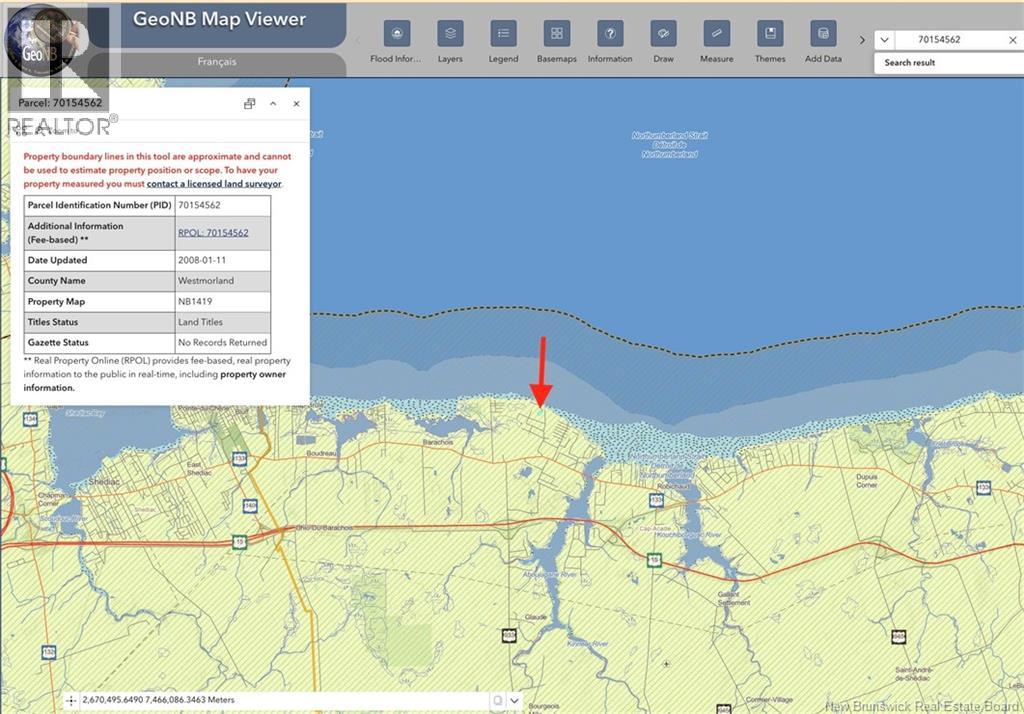Screen dimensions: 1024x714
Task: Select the Search result suggestion
Action: pos(910,63)
